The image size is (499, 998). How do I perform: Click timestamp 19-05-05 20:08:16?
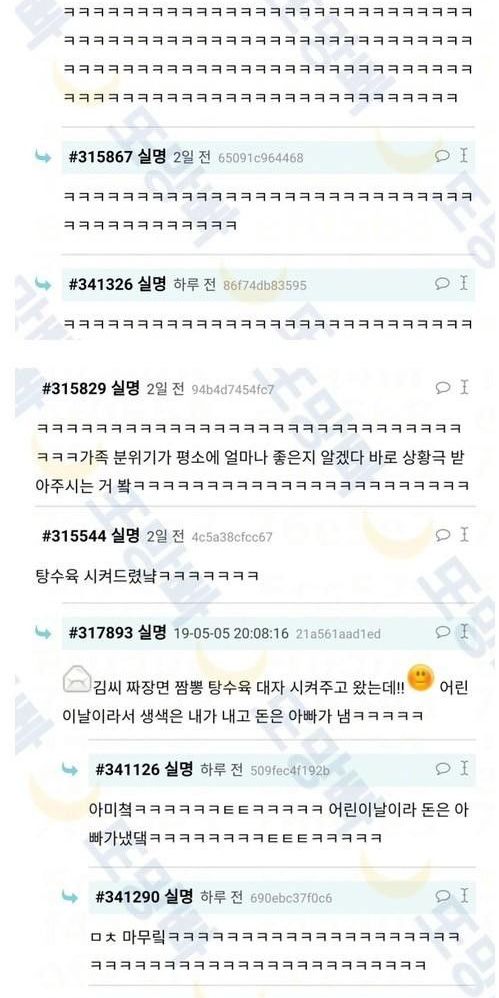point(231,633)
